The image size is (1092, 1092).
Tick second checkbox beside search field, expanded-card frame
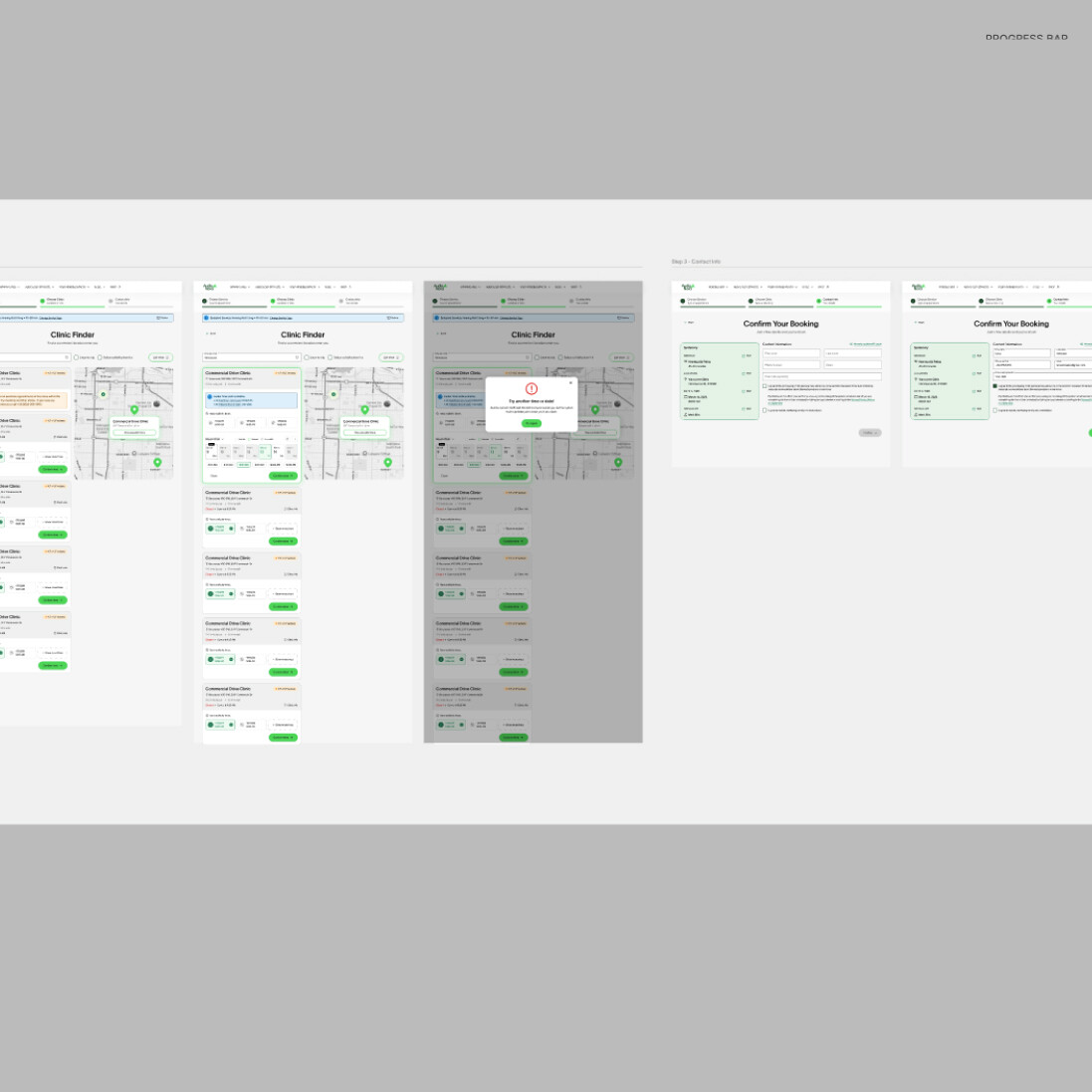tap(330, 357)
